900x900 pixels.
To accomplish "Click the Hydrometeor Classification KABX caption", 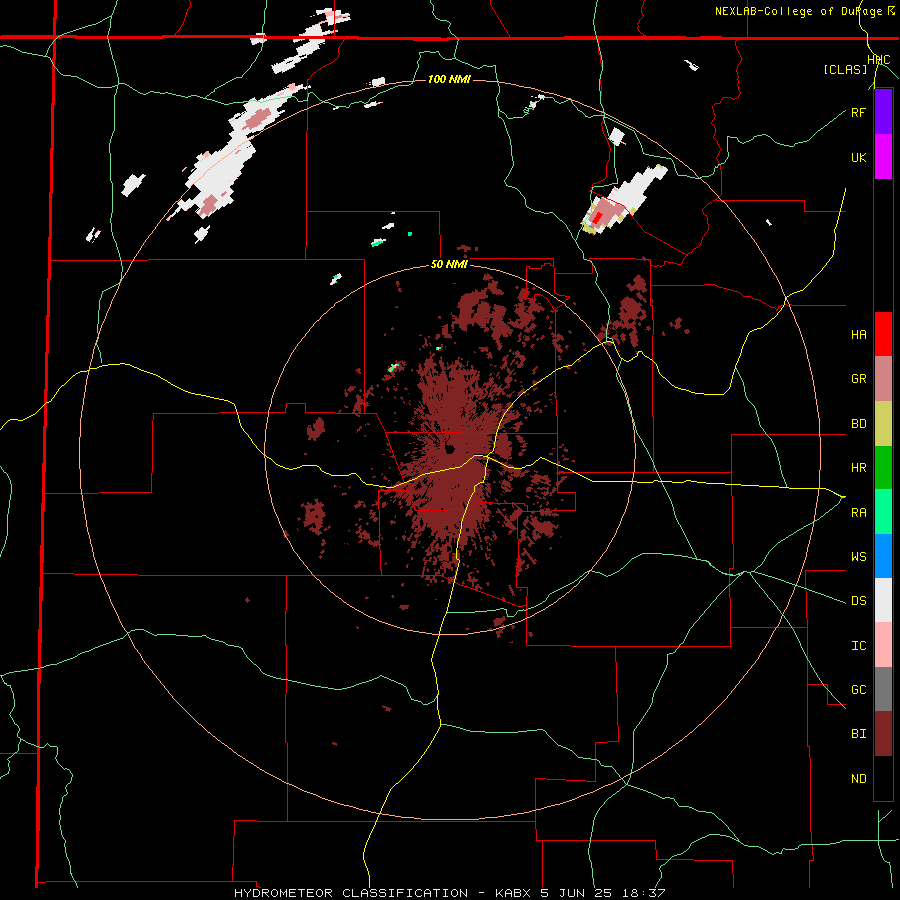I will 449,893.
